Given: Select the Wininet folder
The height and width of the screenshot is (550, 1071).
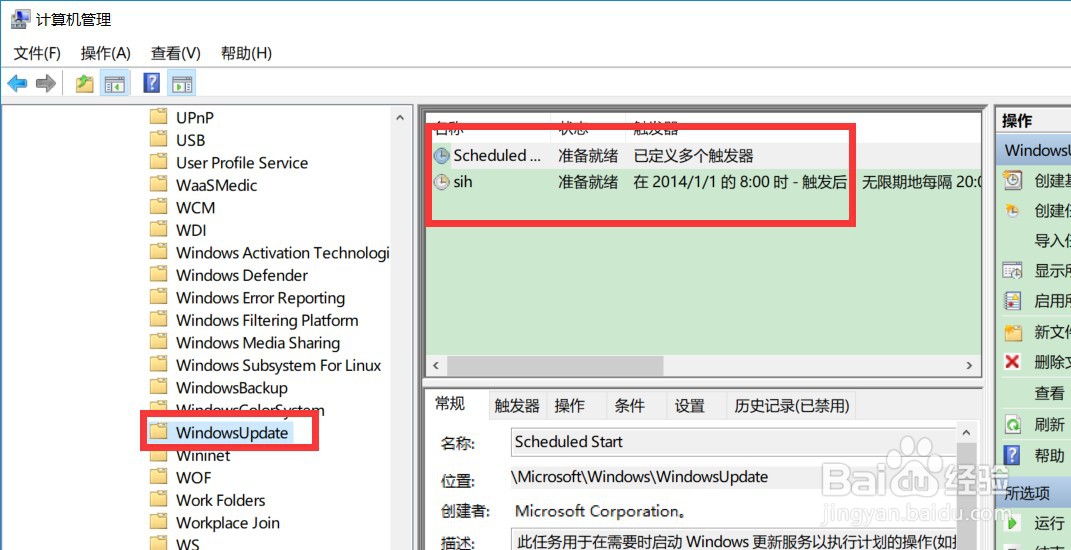Looking at the screenshot, I should tap(203, 455).
